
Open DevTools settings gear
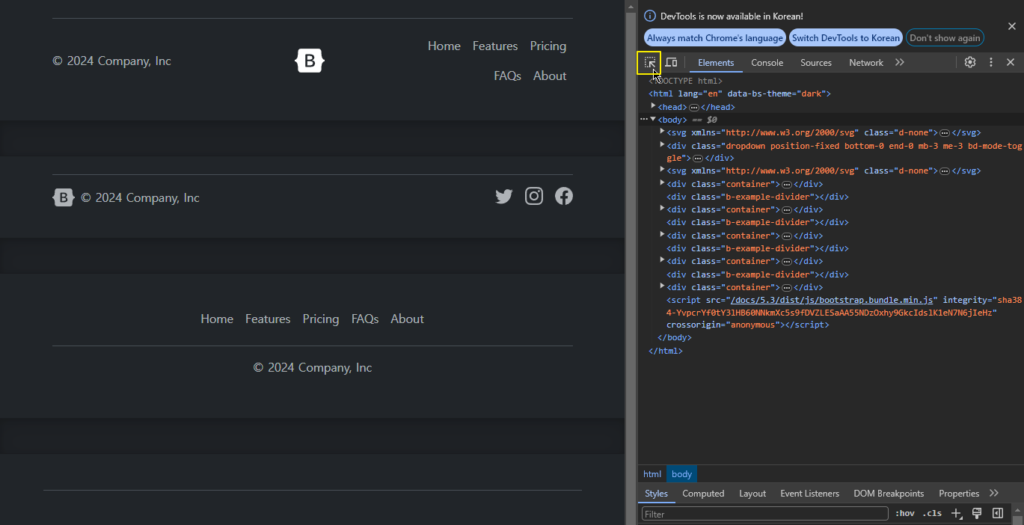click(x=970, y=63)
